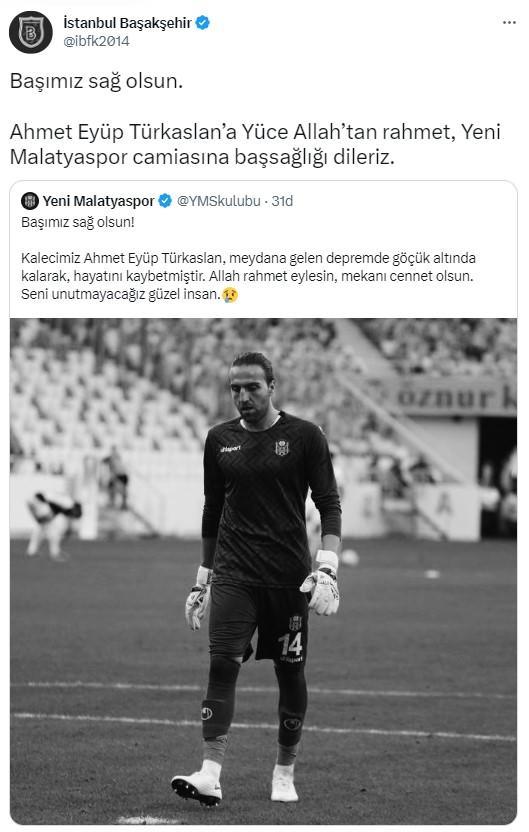Open the İstanbul Başakşehir profile avatar

[31, 32]
